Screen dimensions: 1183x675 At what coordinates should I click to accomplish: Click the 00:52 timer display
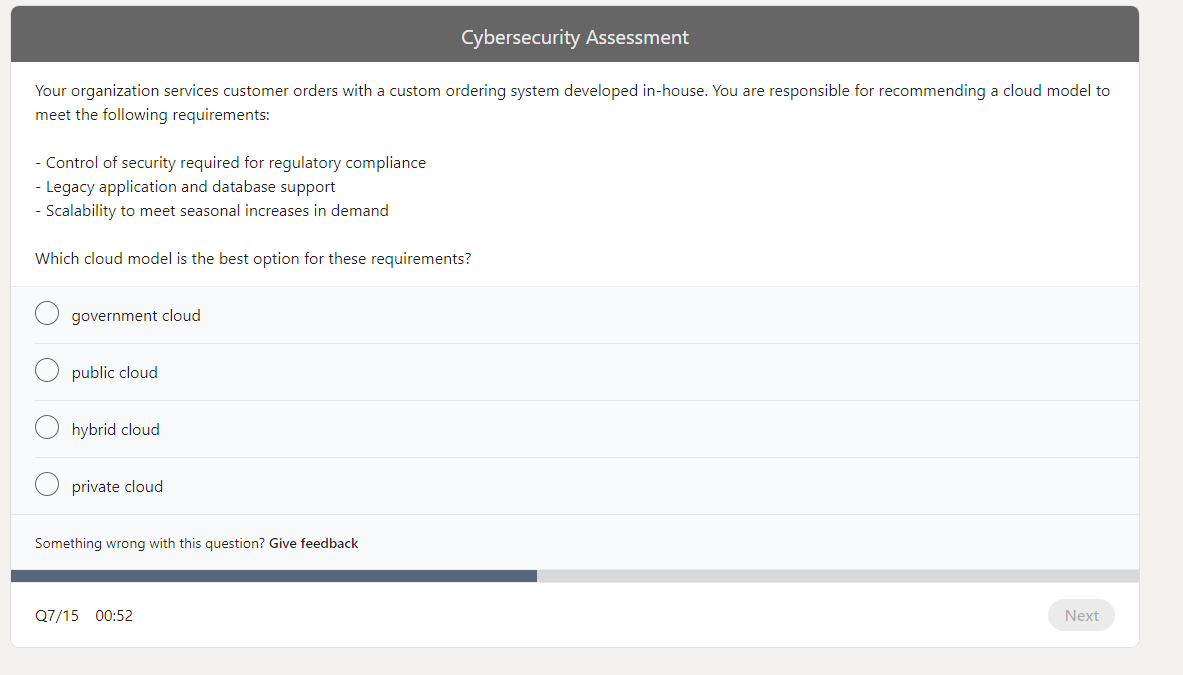(x=113, y=615)
